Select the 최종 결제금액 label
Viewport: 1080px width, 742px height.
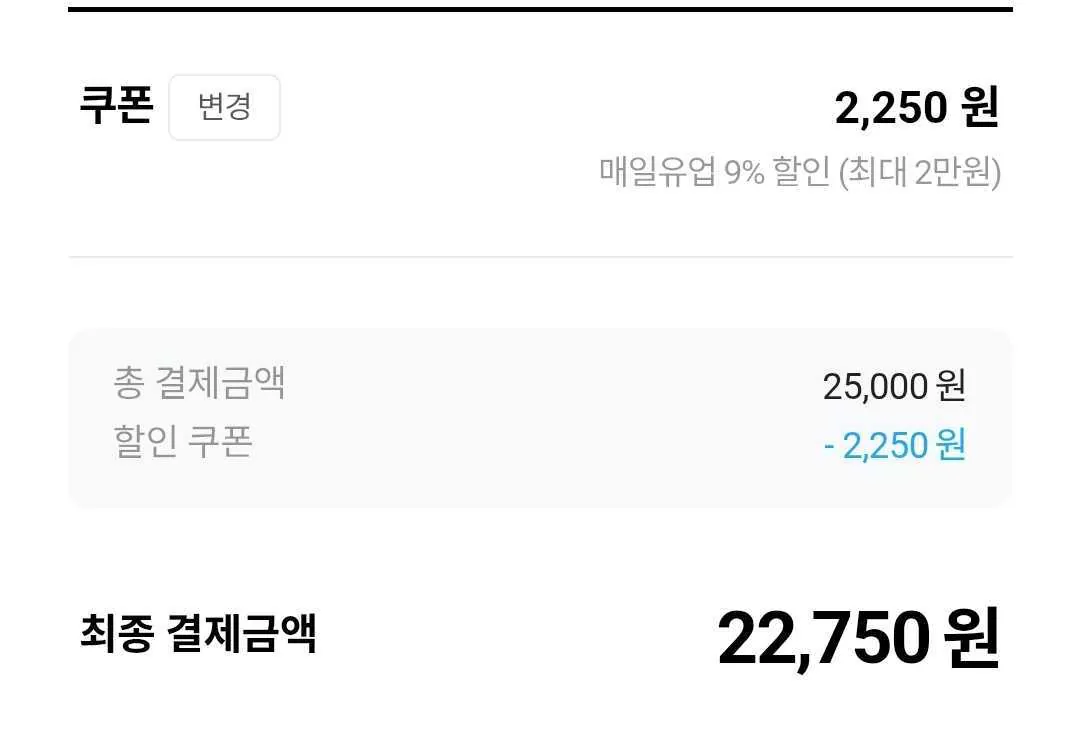[x=198, y=633]
